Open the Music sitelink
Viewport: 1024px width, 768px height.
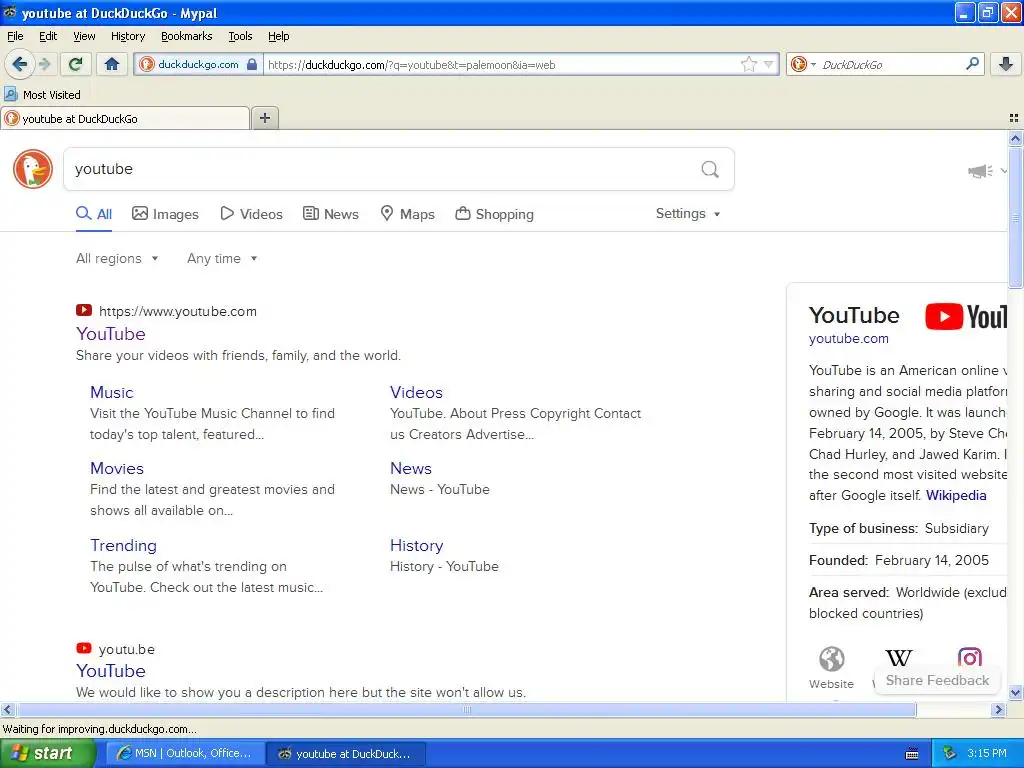pos(112,392)
